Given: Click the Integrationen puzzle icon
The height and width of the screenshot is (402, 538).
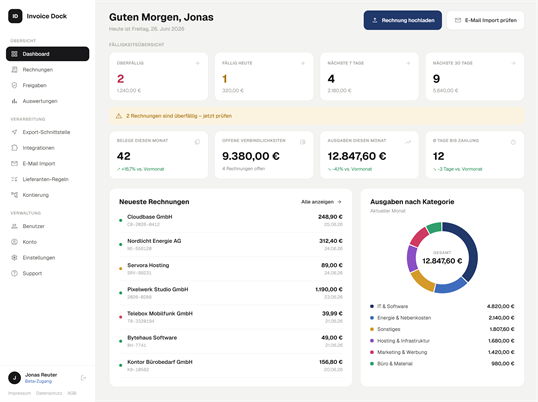Looking at the screenshot, I should coord(14,148).
